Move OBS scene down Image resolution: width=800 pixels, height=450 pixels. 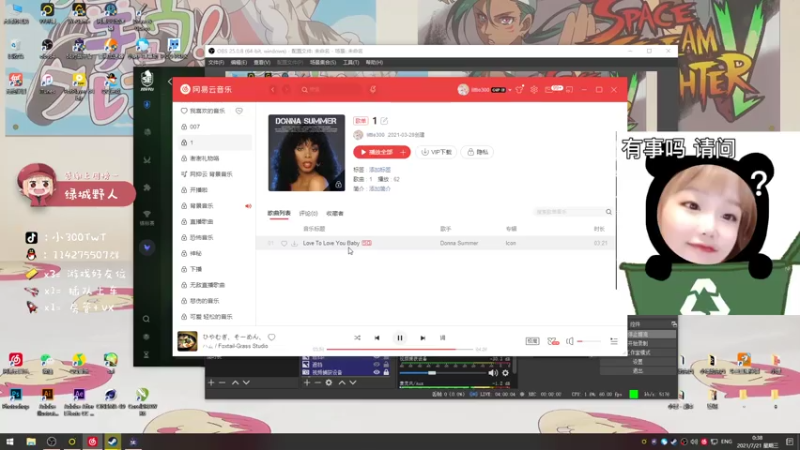(246, 382)
